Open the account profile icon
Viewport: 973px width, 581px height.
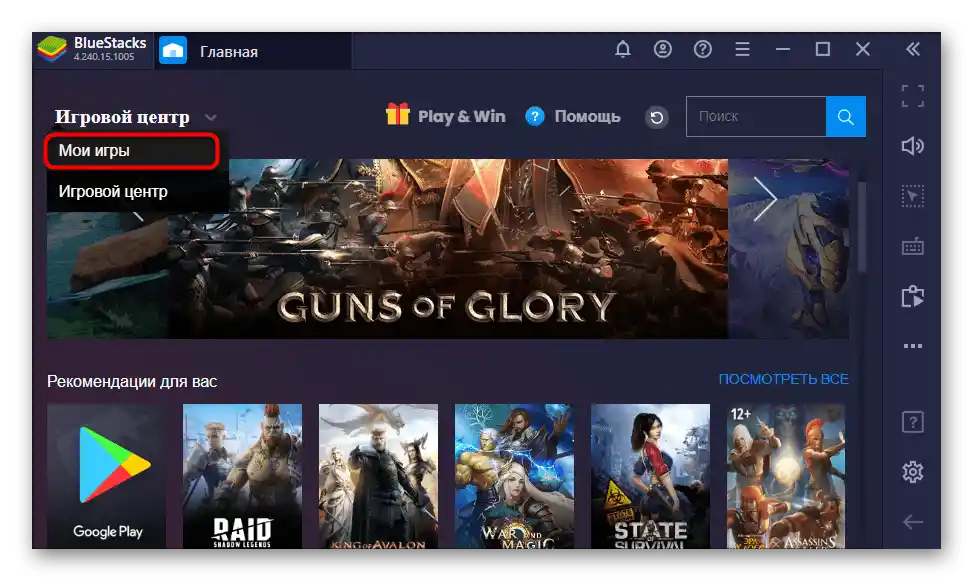[x=663, y=49]
